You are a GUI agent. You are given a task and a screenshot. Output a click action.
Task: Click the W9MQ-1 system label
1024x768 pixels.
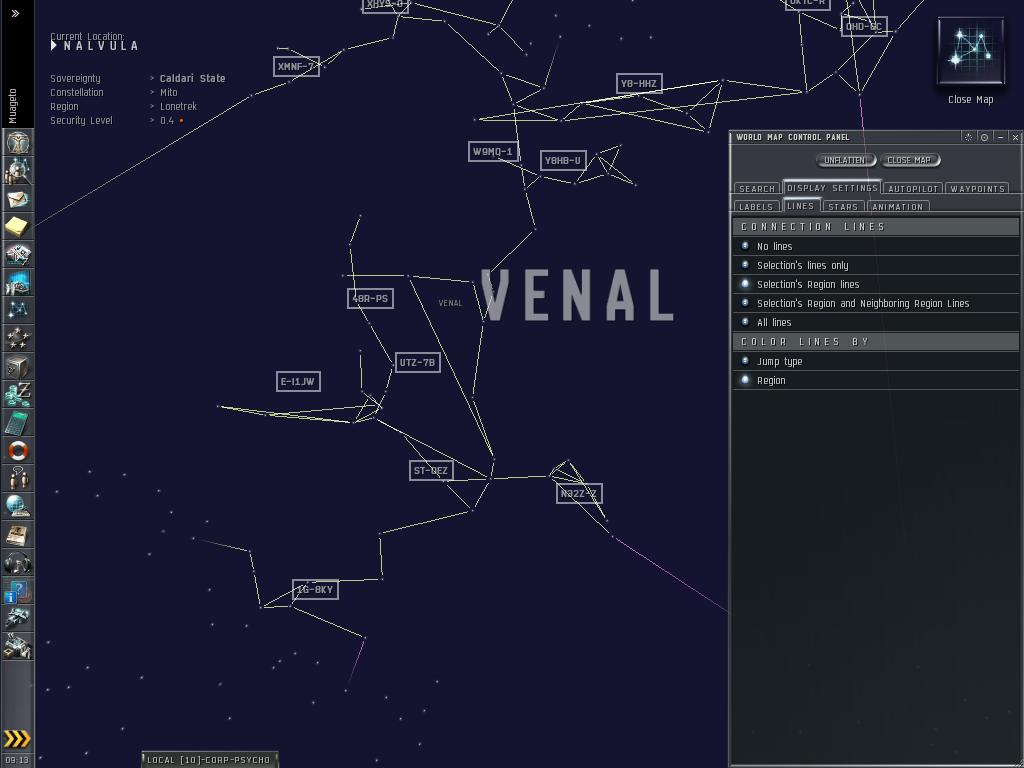[x=494, y=152]
